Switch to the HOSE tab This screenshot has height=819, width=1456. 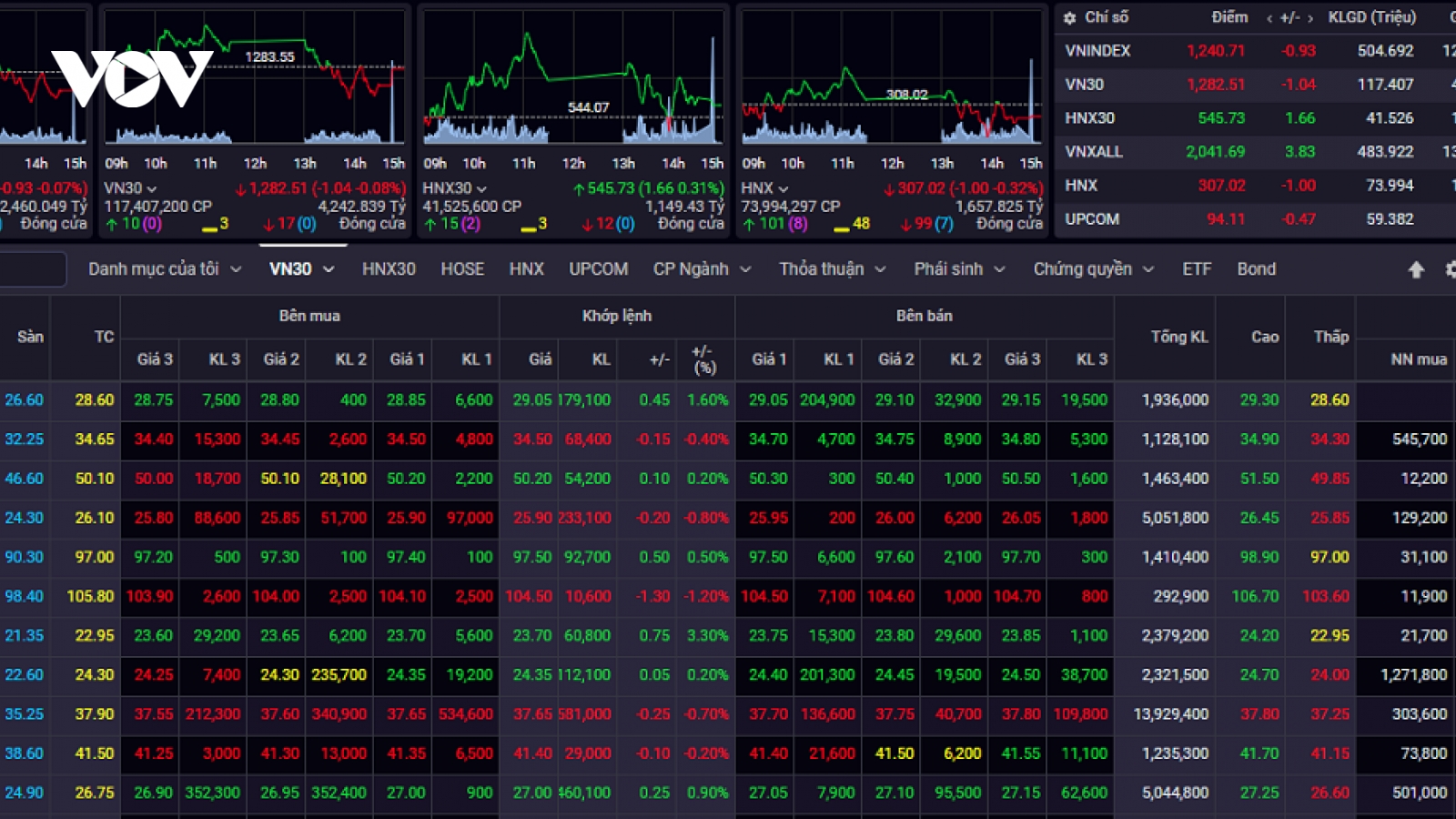pyautogui.click(x=462, y=269)
